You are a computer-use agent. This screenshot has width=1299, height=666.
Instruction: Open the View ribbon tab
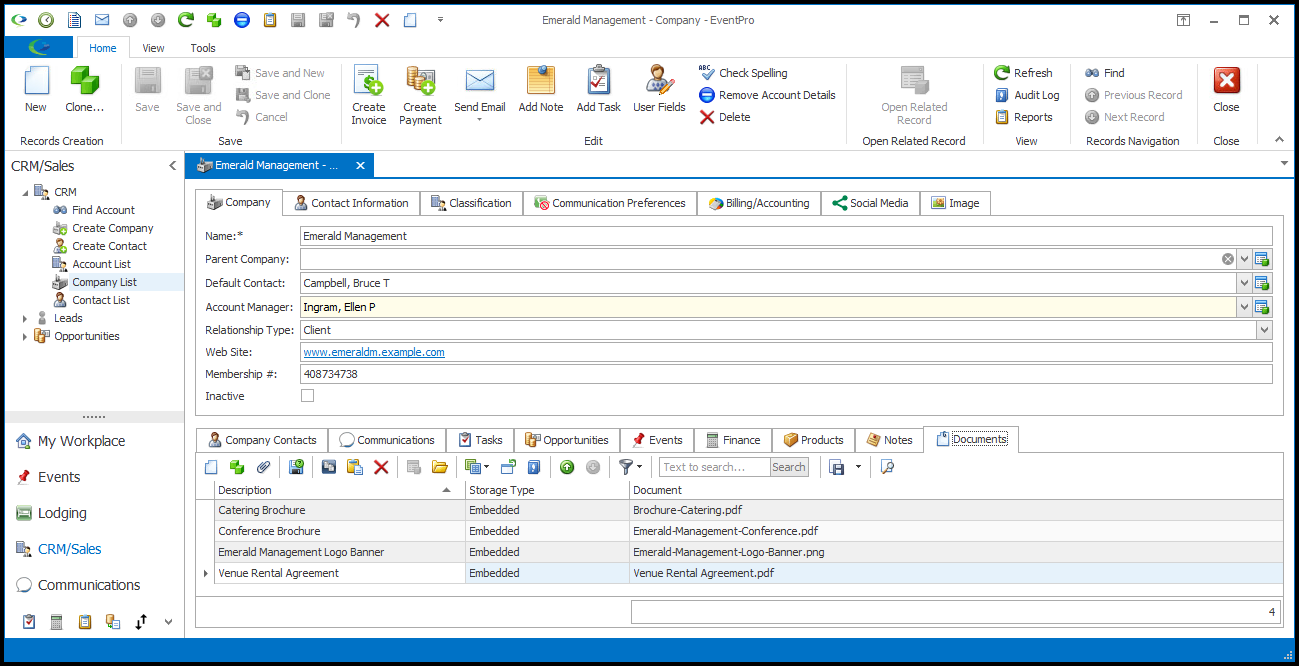point(153,48)
